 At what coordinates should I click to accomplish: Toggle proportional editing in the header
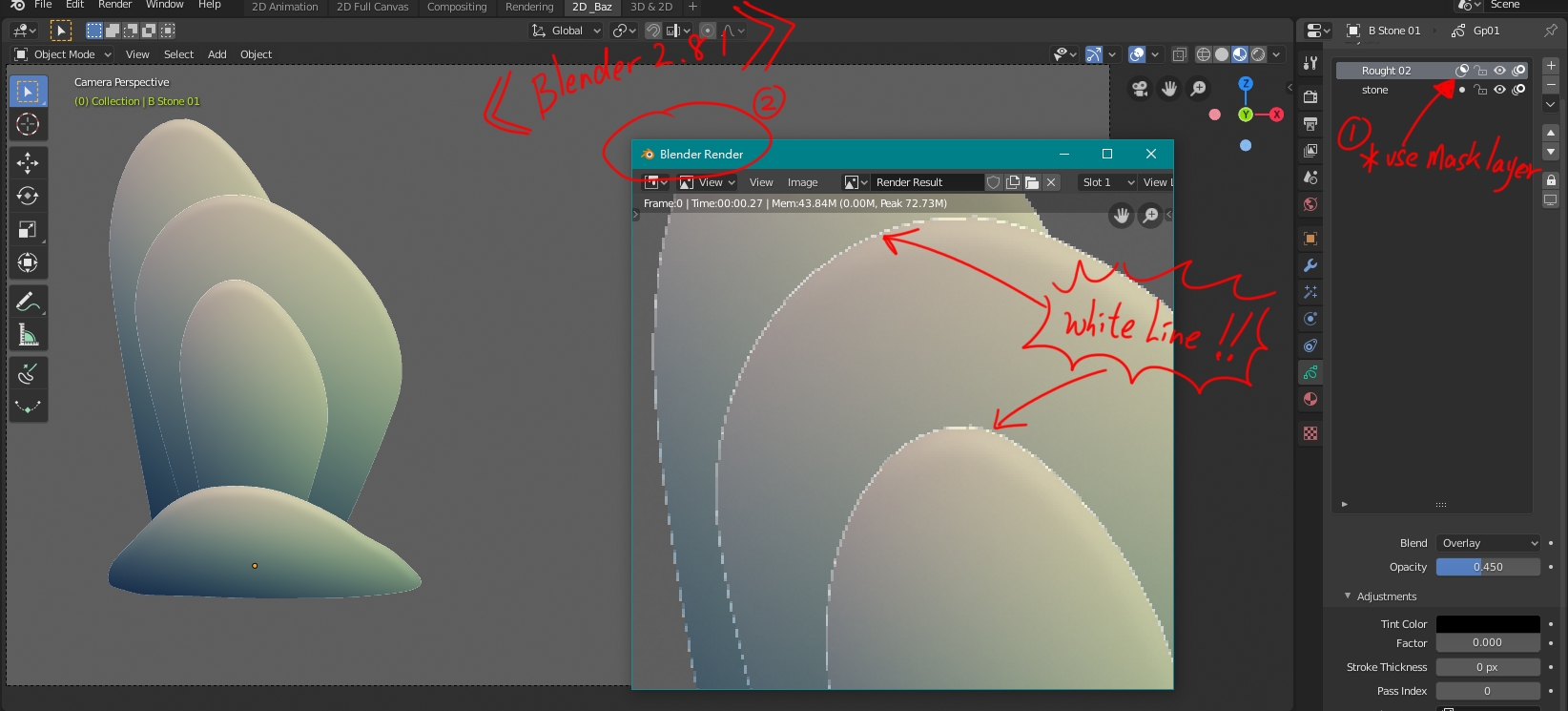point(708,31)
